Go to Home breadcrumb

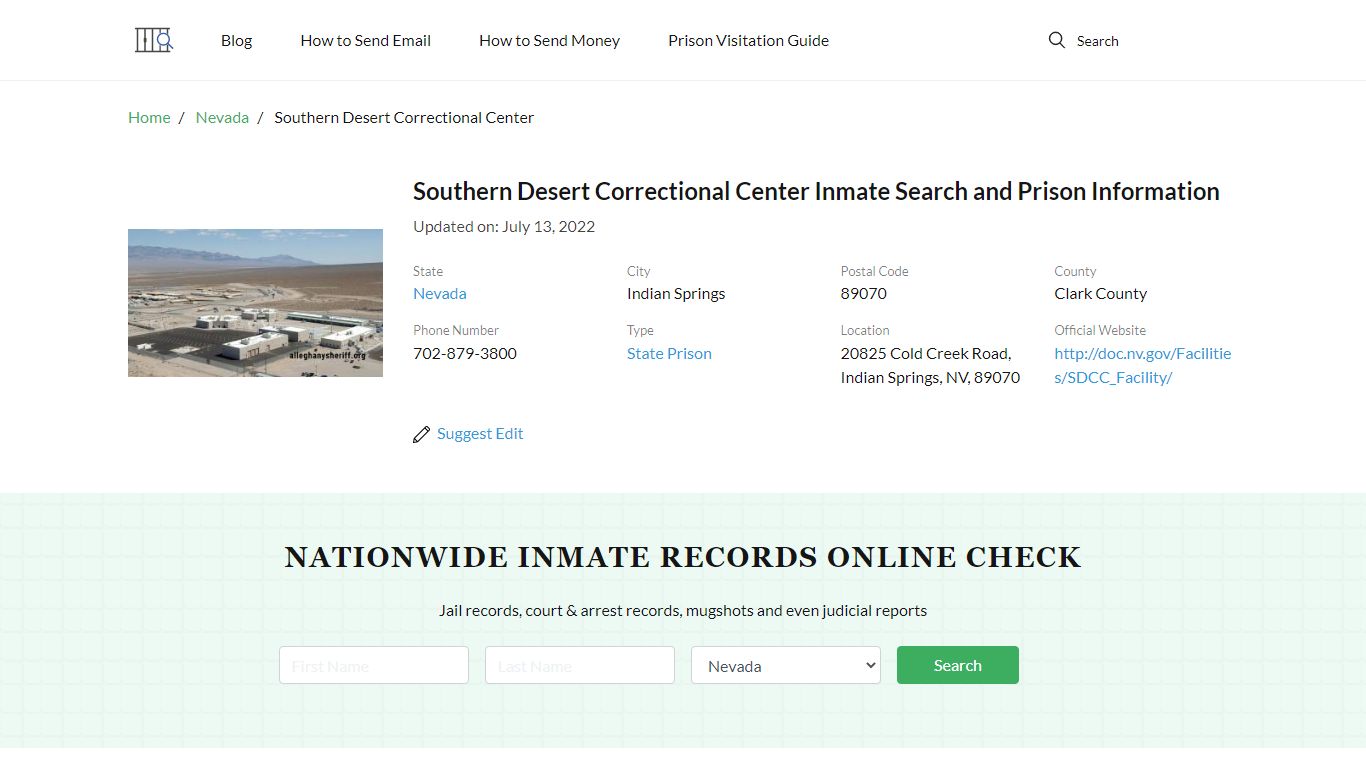click(149, 117)
